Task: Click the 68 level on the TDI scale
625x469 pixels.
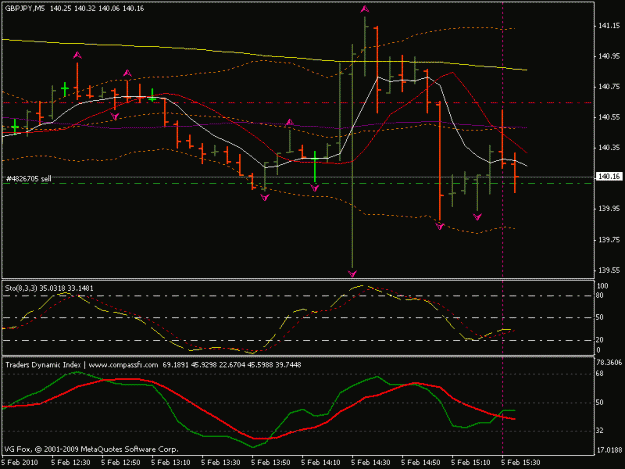Action: pos(600,374)
